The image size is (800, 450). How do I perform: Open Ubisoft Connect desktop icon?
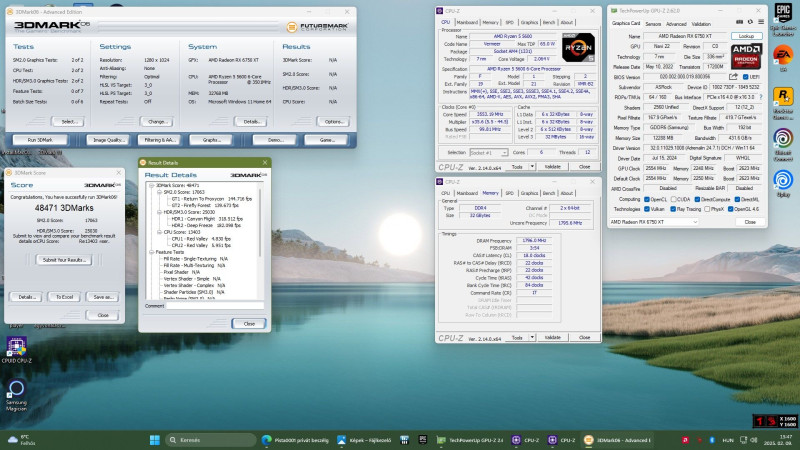783,145
